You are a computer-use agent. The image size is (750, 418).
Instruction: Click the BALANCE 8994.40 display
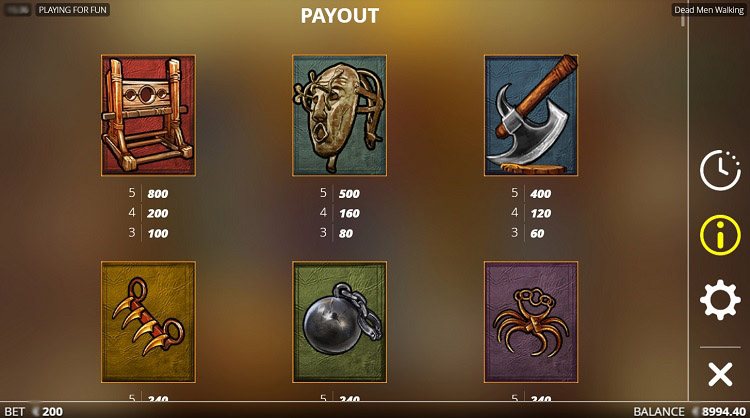coord(689,411)
